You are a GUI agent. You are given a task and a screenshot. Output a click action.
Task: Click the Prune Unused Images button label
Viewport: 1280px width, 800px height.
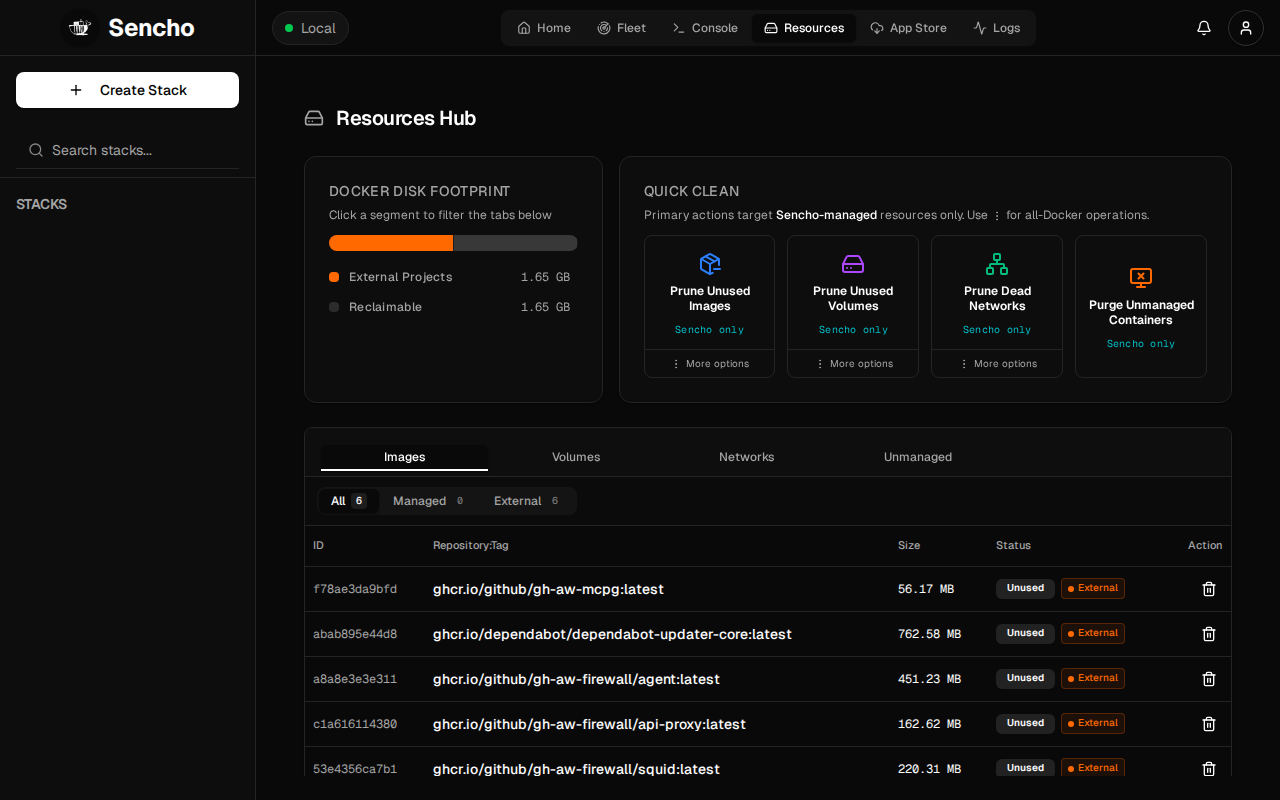[x=710, y=299]
